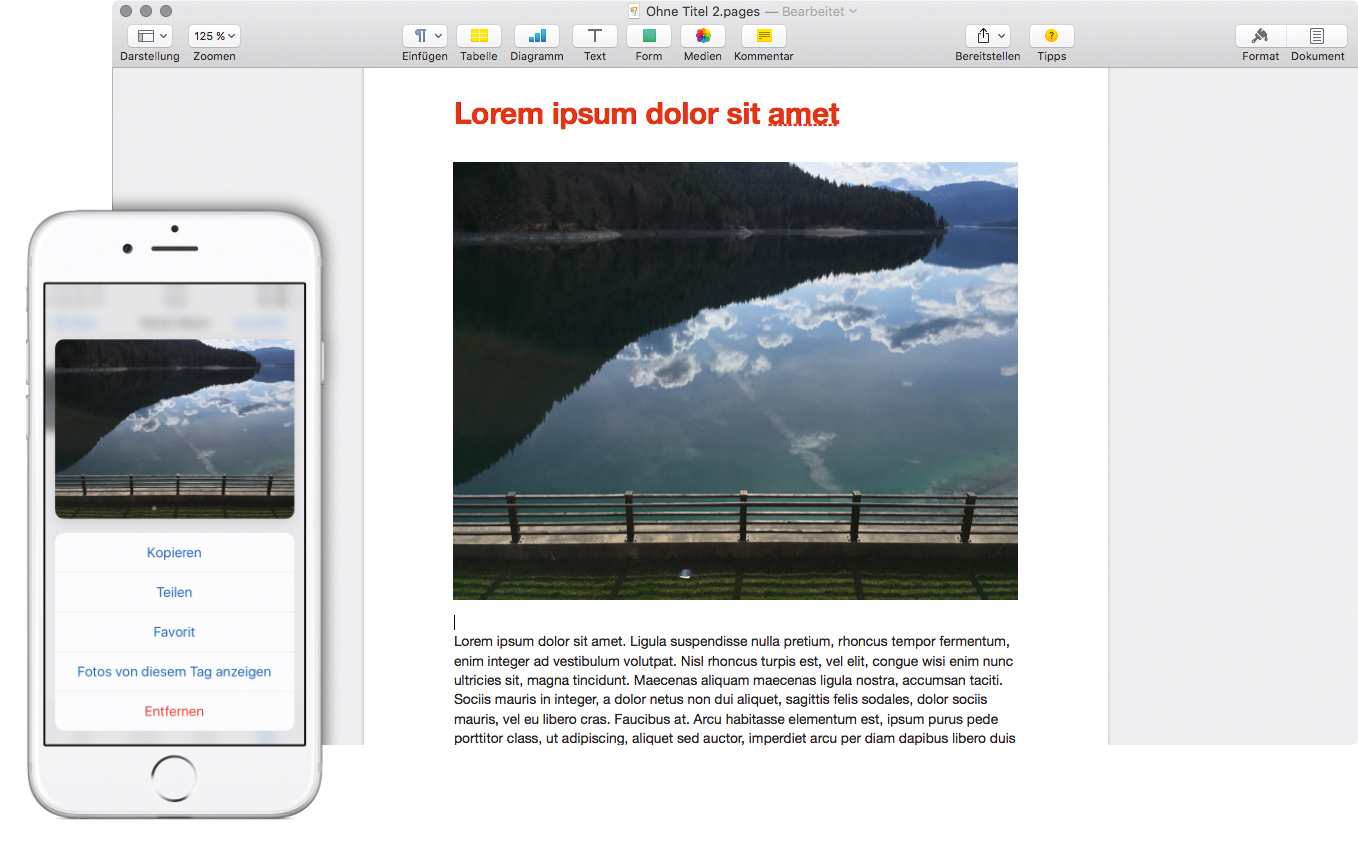1358x857 pixels.
Task: Open the Bereitstellen share dropdown
Action: 987,36
